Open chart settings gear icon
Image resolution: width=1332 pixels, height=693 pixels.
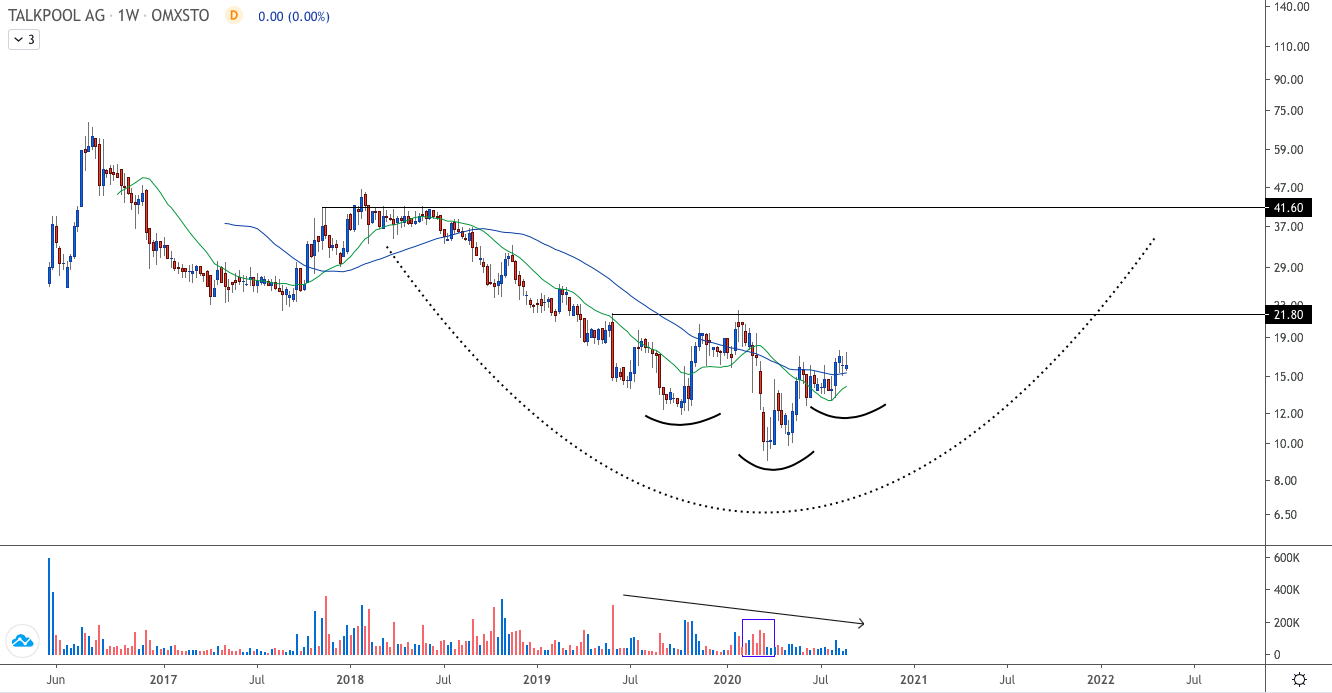[1299, 680]
